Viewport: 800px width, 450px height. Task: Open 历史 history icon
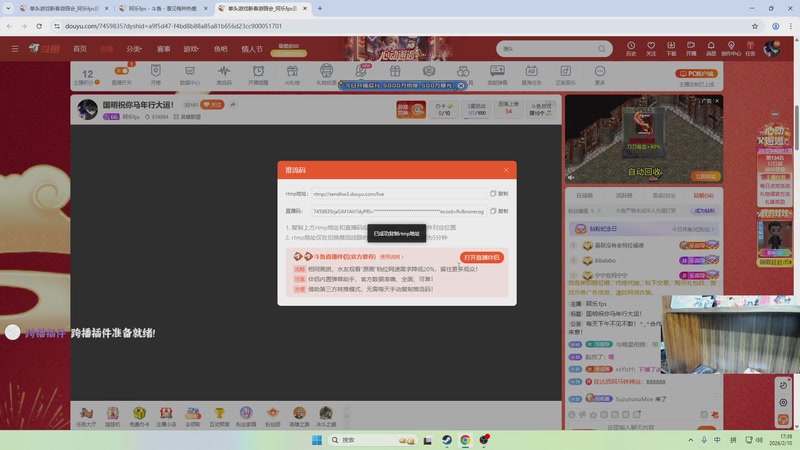point(631,48)
